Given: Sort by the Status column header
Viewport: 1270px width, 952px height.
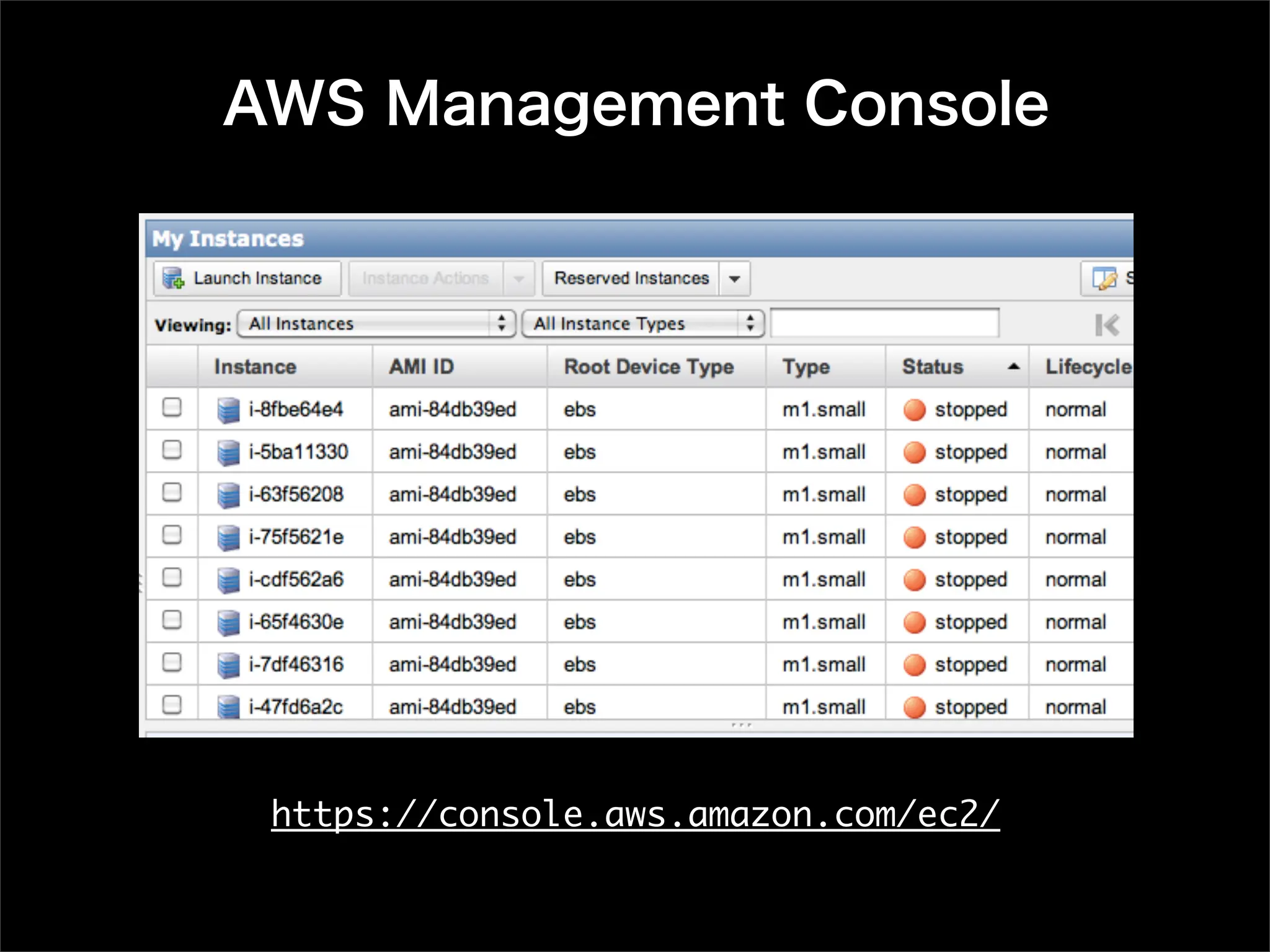Looking at the screenshot, I should (957, 367).
